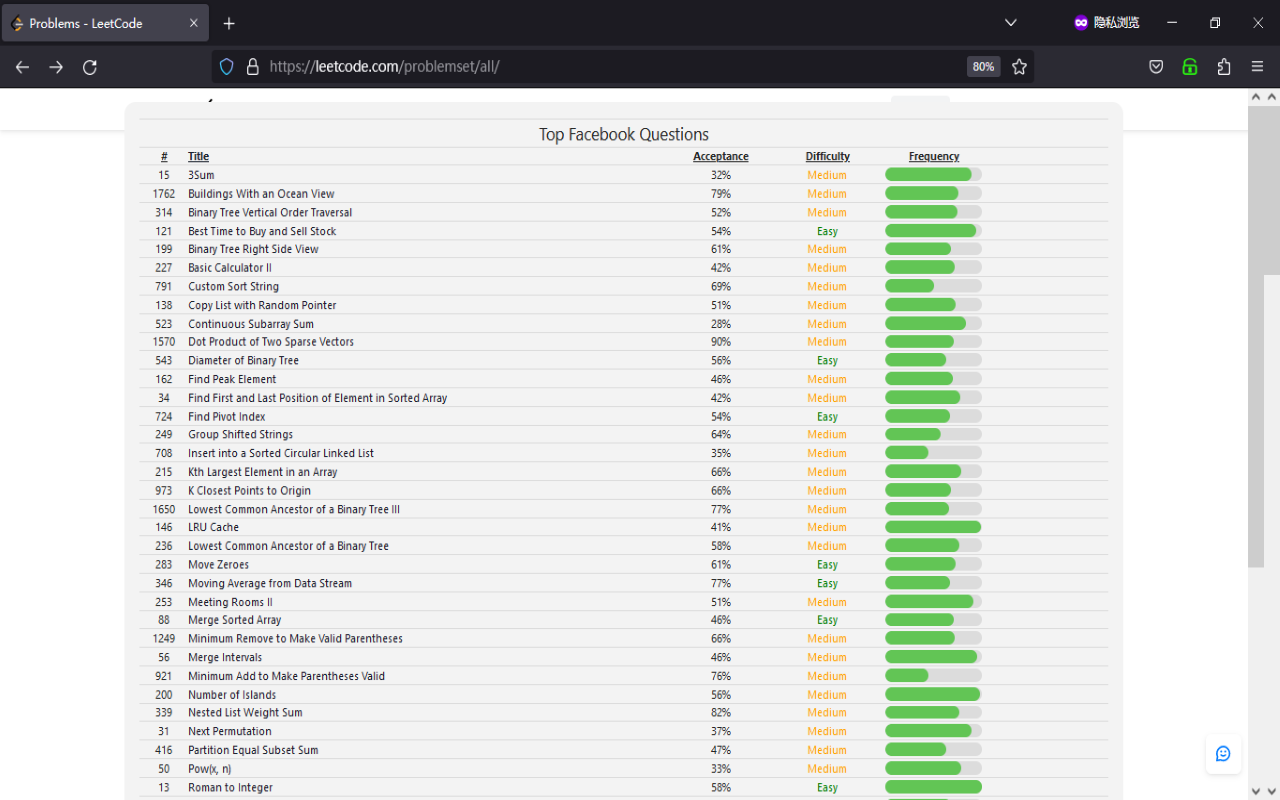Close the Problems - LeetCode tab
Viewport: 1280px width, 800px height.
pos(194,23)
